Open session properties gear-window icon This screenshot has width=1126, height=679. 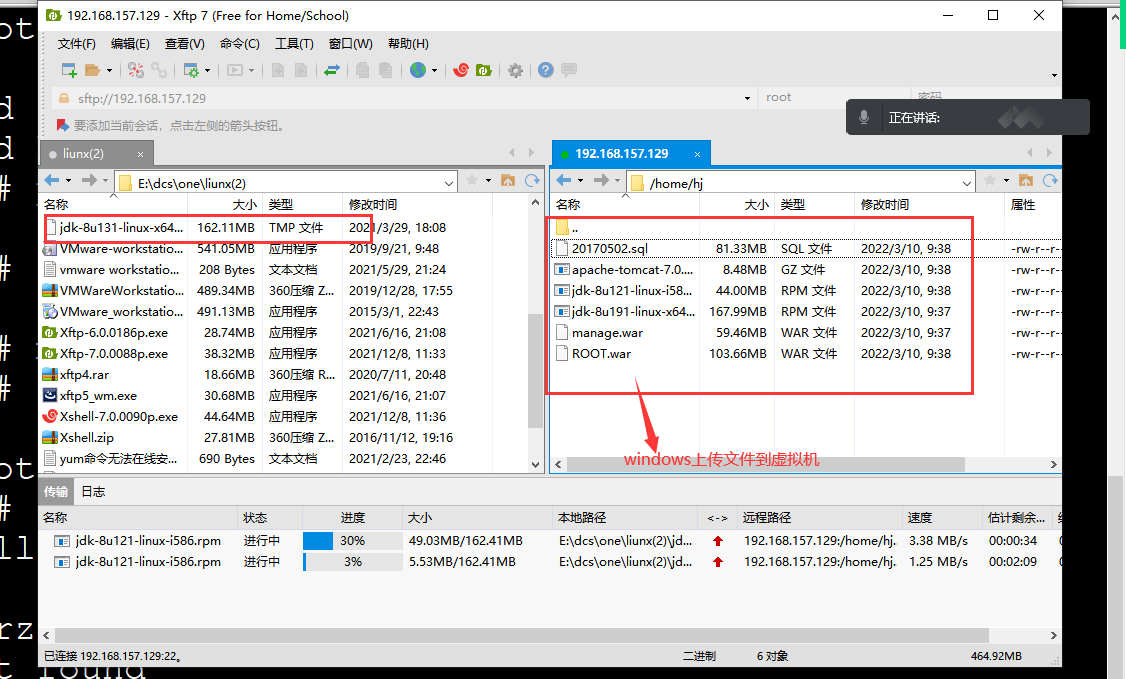(x=191, y=70)
